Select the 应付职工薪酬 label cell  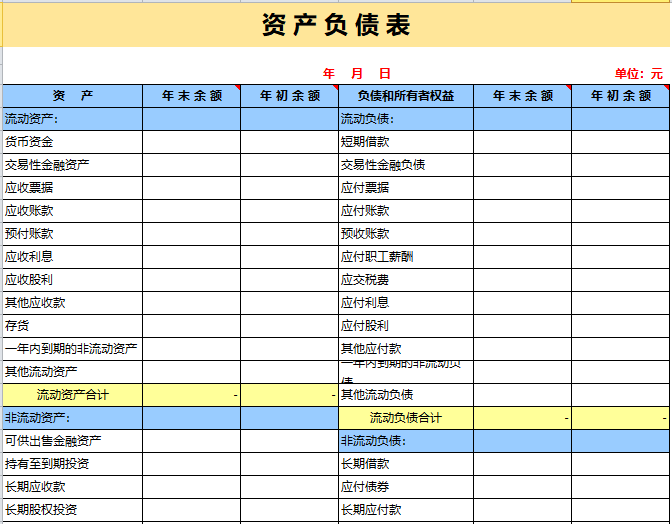[x=405, y=257]
